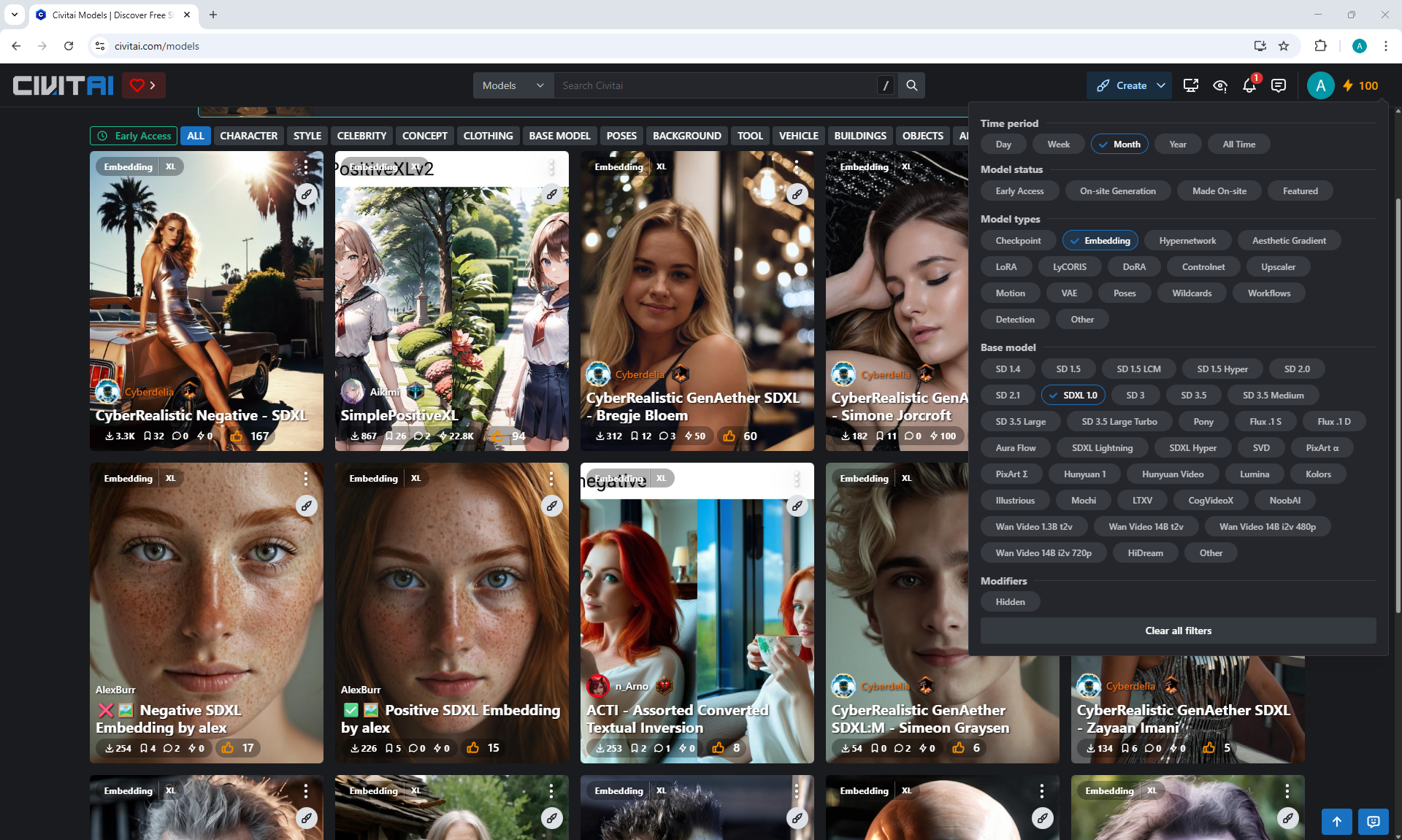Image resolution: width=1402 pixels, height=840 pixels.
Task: Click the search magnifier button
Action: tap(911, 85)
